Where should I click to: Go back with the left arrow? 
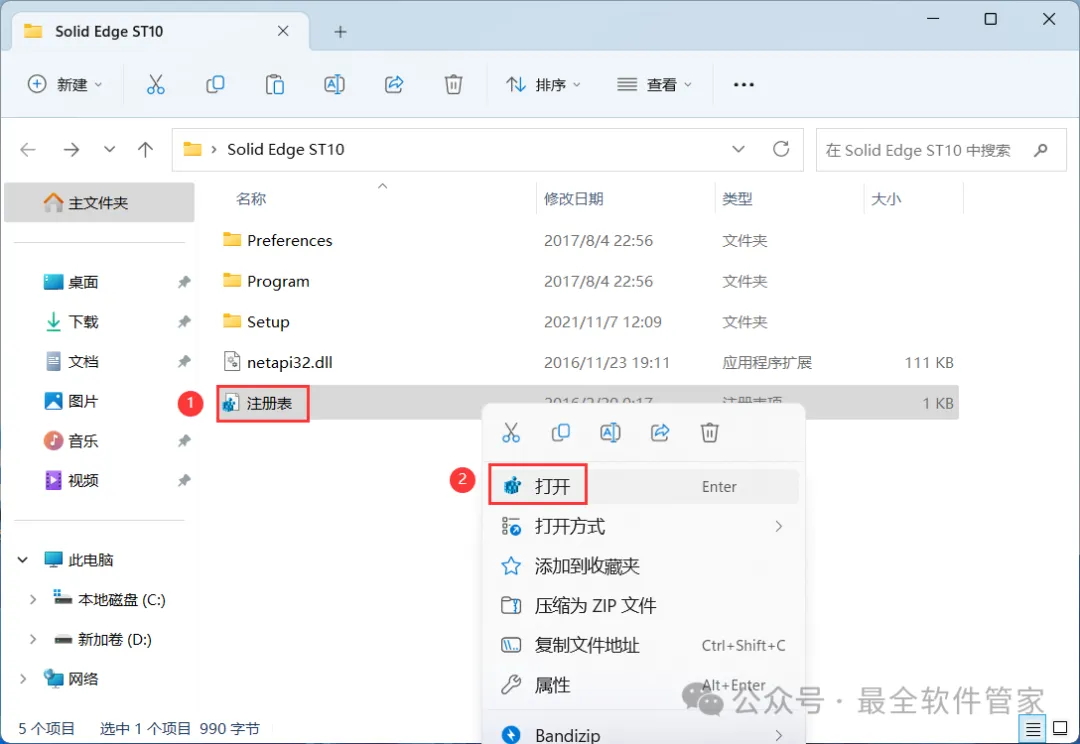pos(28,149)
